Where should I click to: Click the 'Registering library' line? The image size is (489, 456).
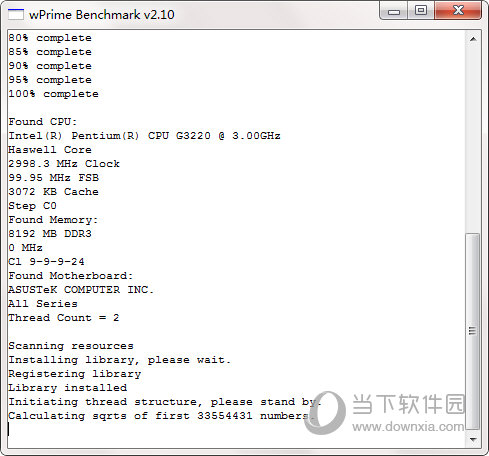point(75,374)
